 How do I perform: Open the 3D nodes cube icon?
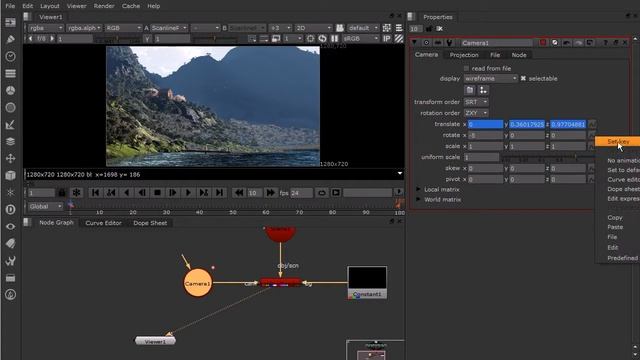[x=10, y=175]
